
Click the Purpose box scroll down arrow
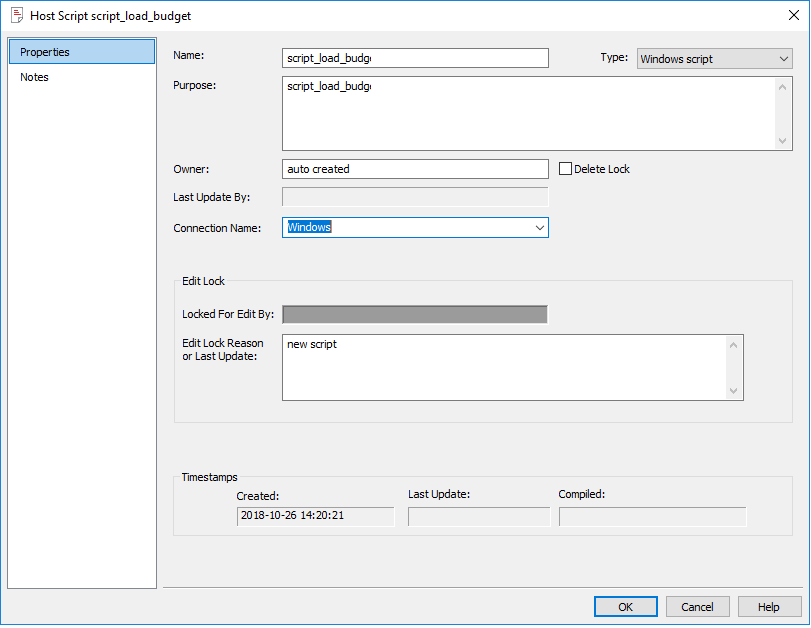click(x=783, y=141)
